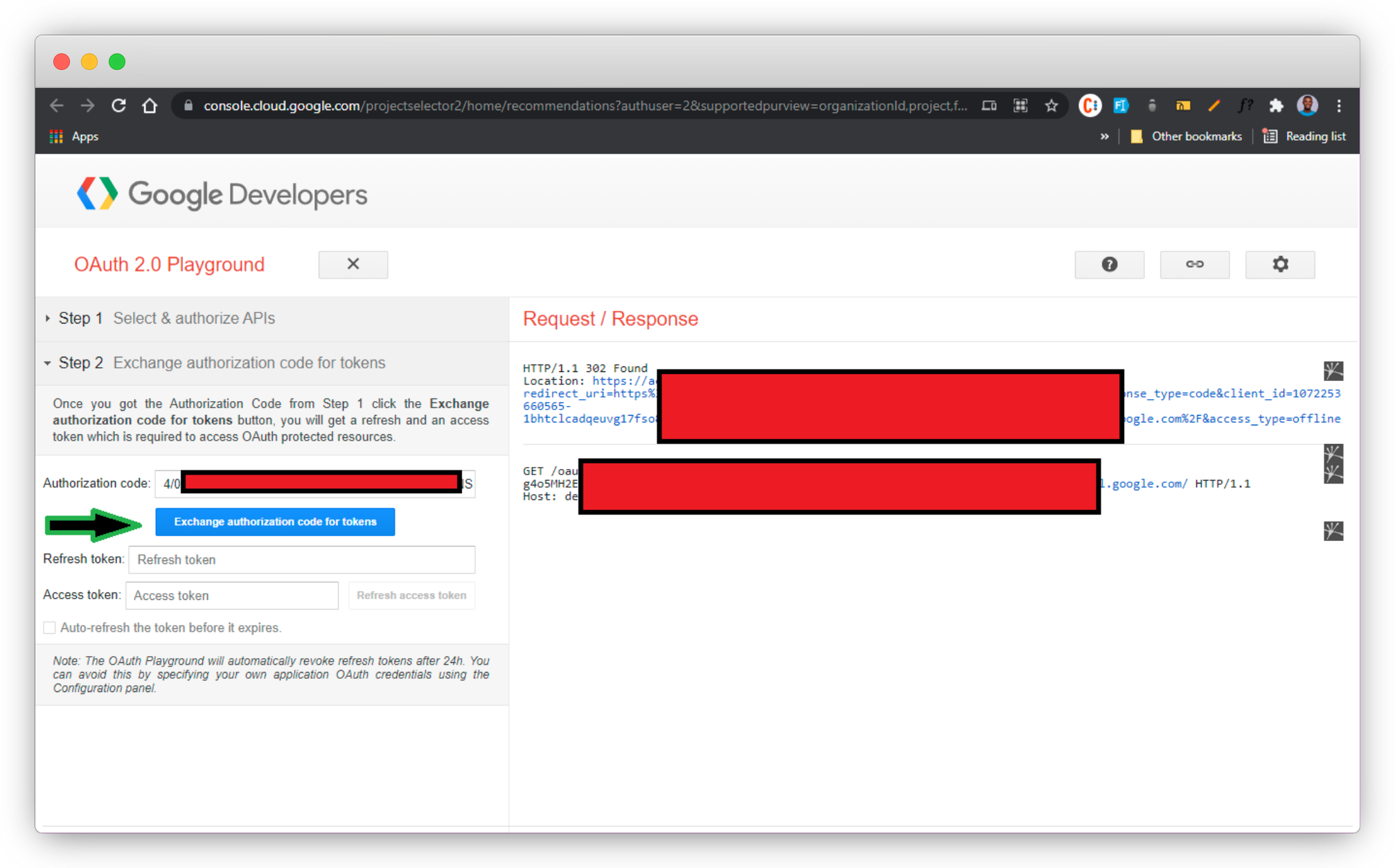
Task: Open the screen cast icon in address bar
Action: click(x=989, y=105)
